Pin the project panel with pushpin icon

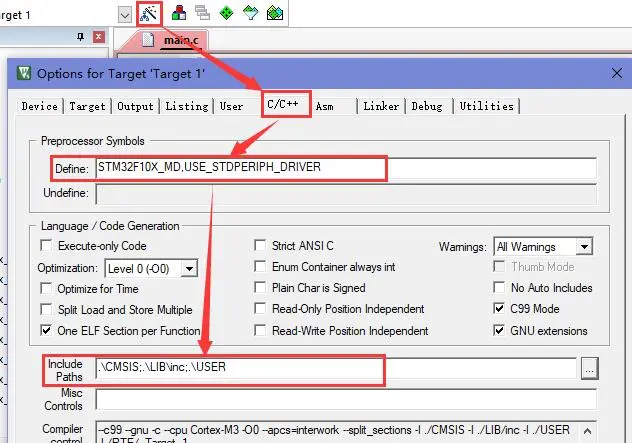pos(81,37)
